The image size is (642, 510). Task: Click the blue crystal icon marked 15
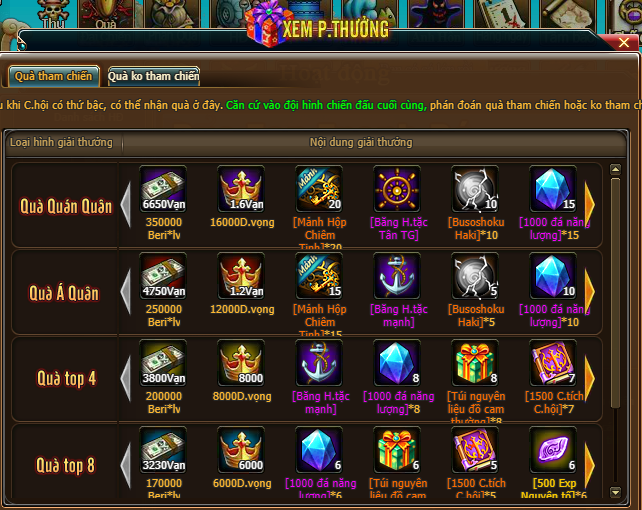coord(553,189)
